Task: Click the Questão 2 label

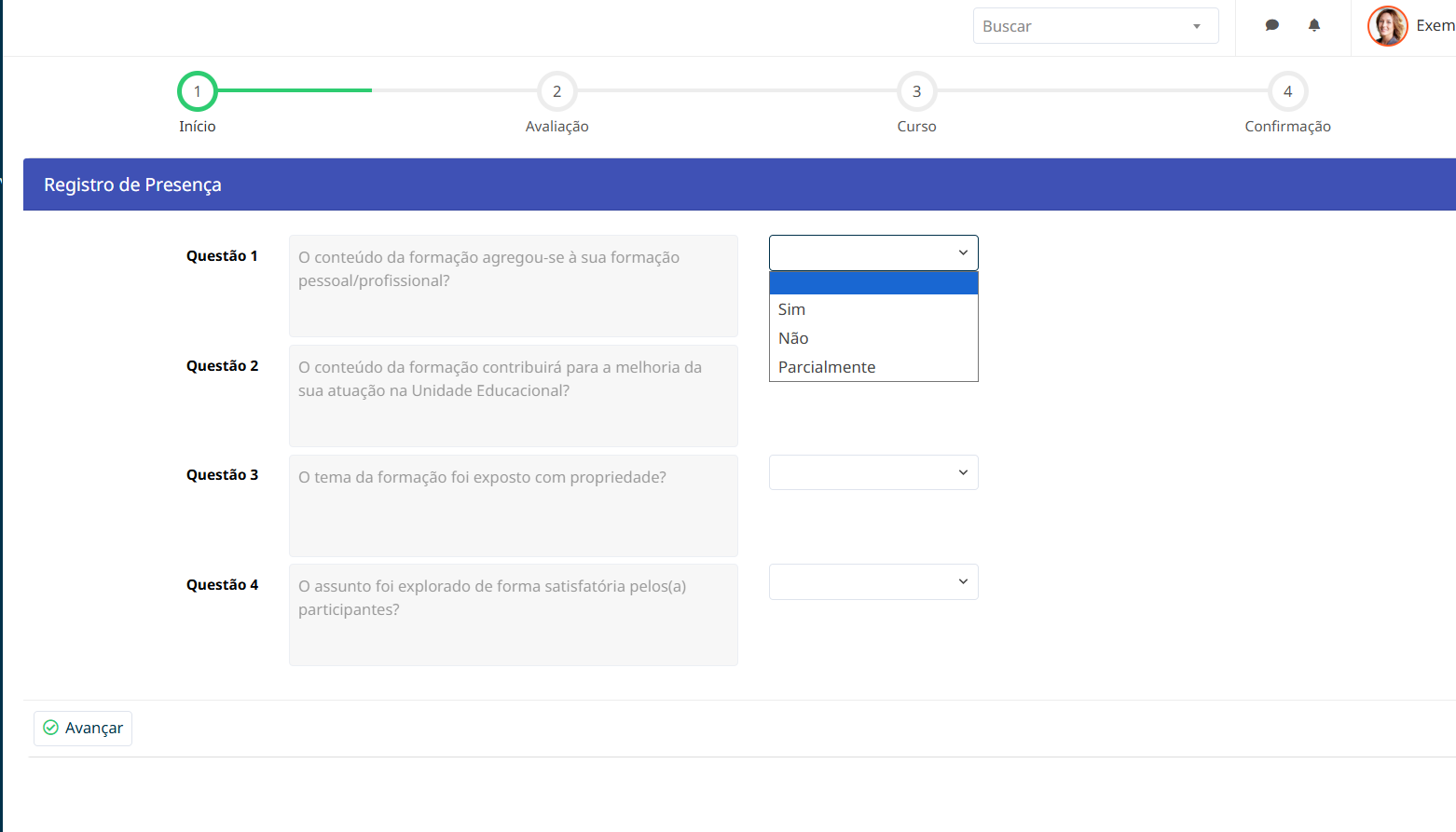Action: pyautogui.click(x=222, y=366)
